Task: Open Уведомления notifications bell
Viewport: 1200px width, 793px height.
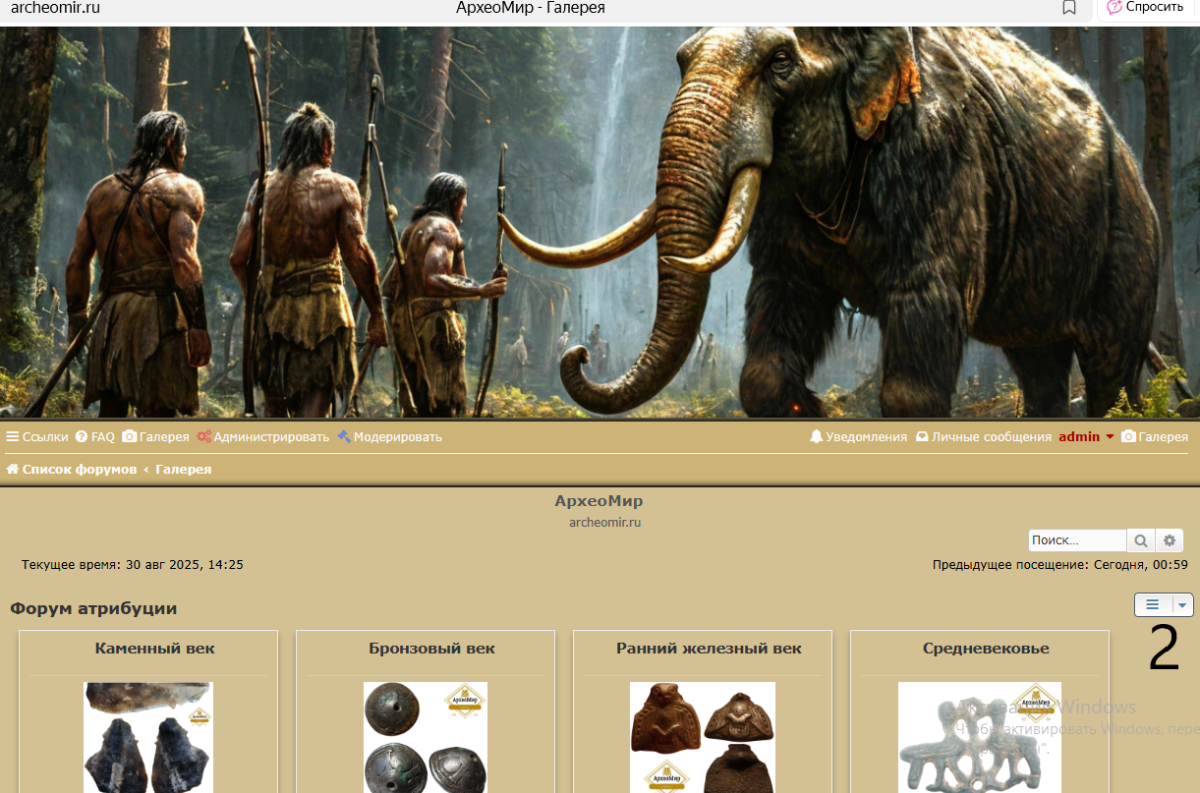Action: (858, 437)
